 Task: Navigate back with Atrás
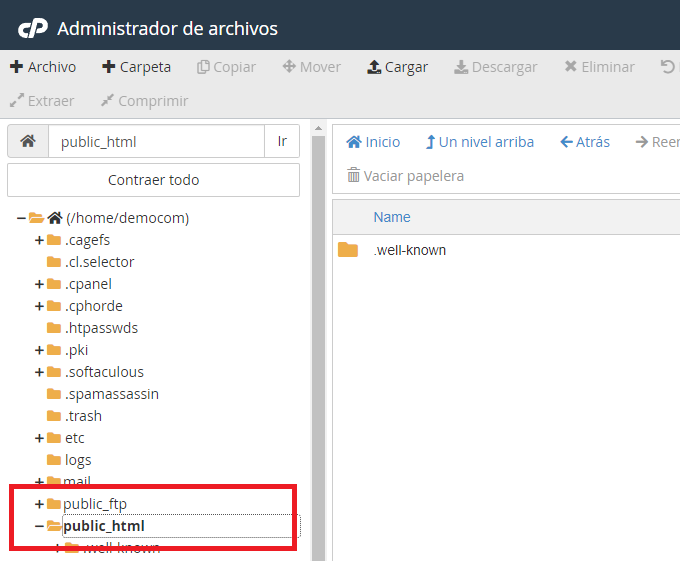[x=584, y=142]
